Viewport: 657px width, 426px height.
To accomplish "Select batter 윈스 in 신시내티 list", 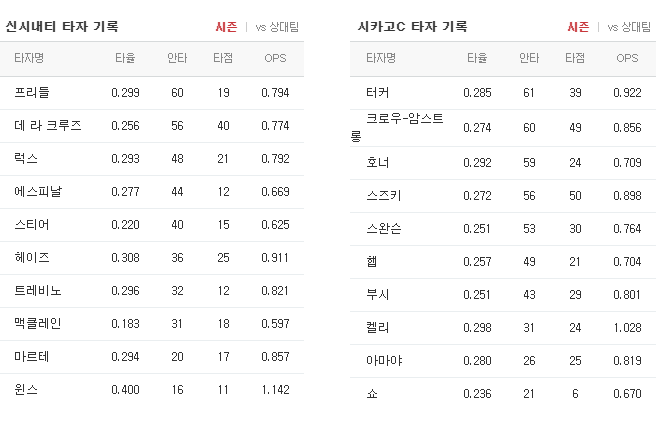I will click(26, 390).
